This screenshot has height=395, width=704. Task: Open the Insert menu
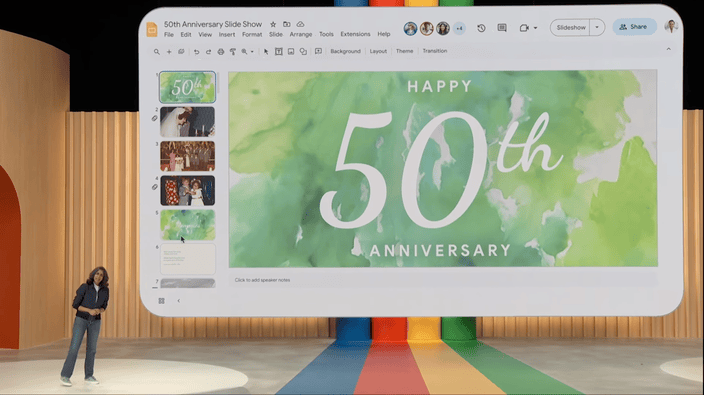(x=227, y=35)
